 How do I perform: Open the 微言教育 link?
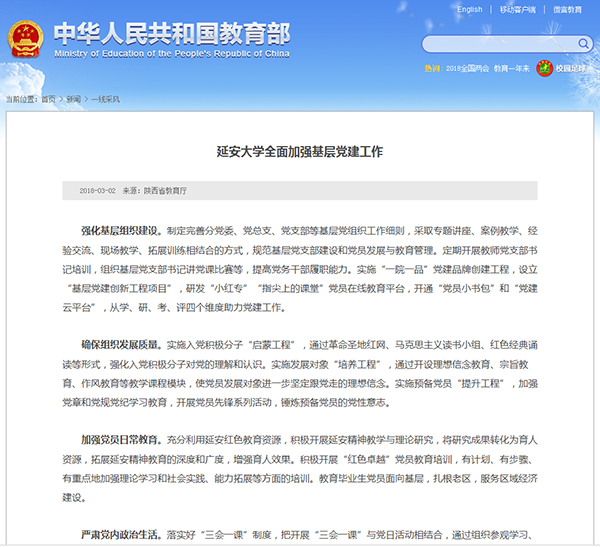(567, 10)
